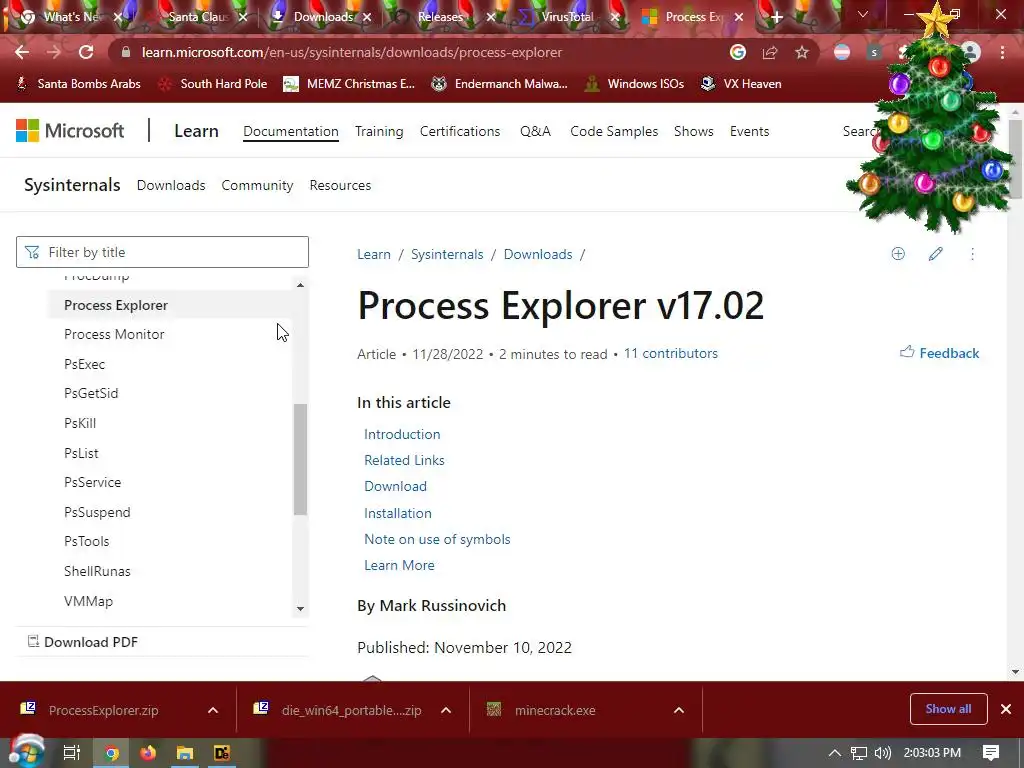Click the sidebar scroll up arrow

(x=300, y=285)
